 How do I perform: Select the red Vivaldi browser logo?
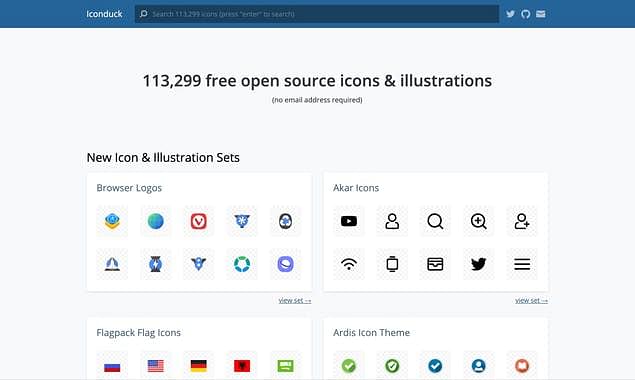tap(198, 221)
